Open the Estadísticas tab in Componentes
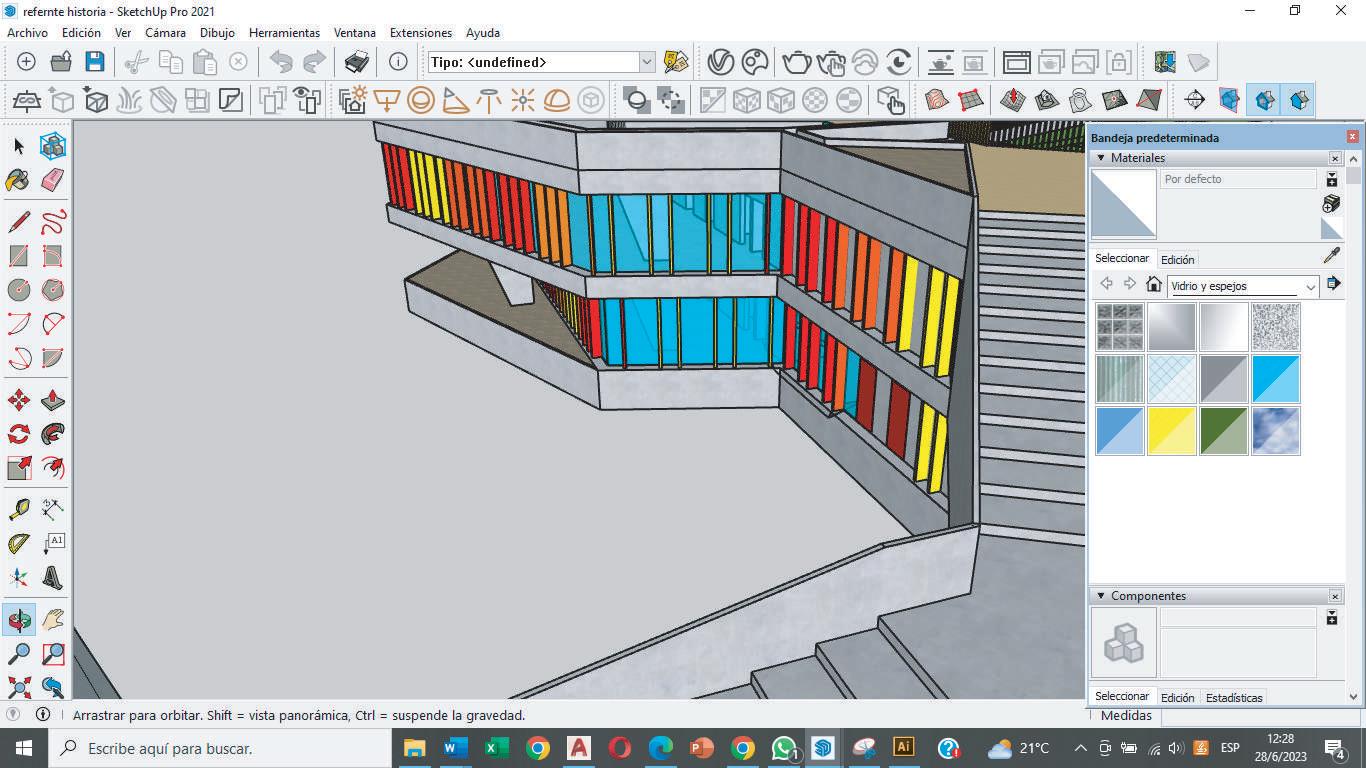This screenshot has width=1366, height=768. click(1234, 697)
